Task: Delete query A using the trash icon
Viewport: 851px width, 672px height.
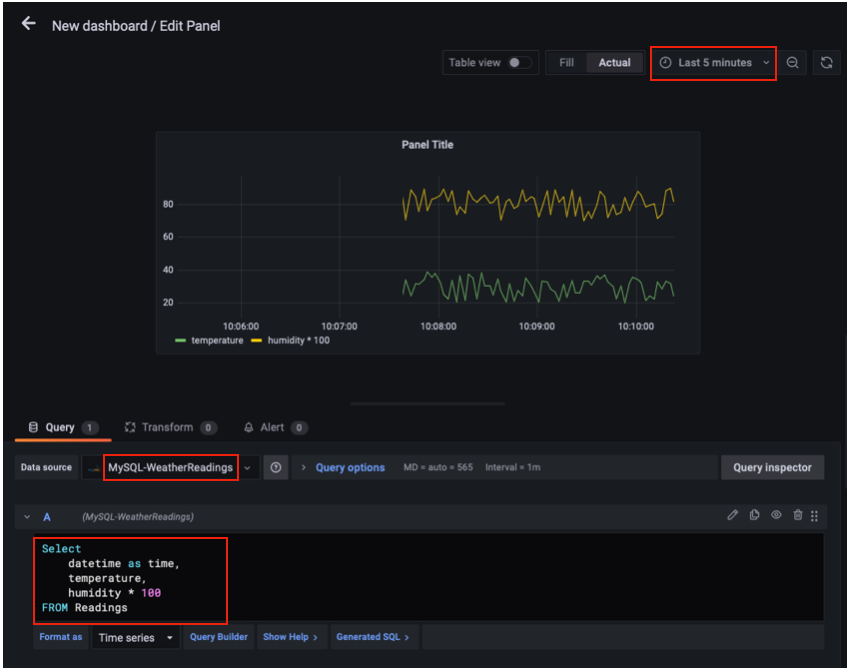Action: click(x=797, y=515)
